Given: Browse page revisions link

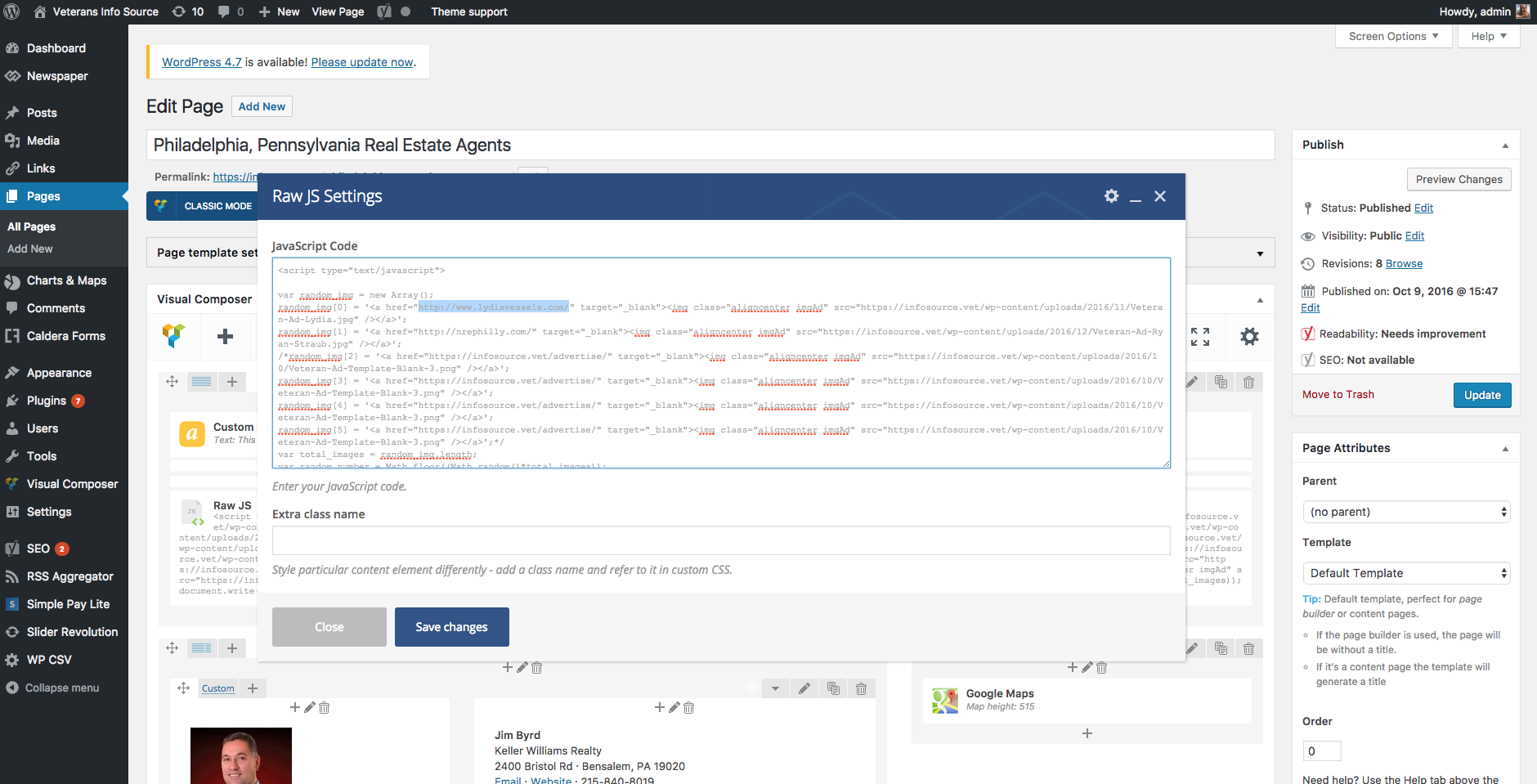Looking at the screenshot, I should tap(1404, 263).
